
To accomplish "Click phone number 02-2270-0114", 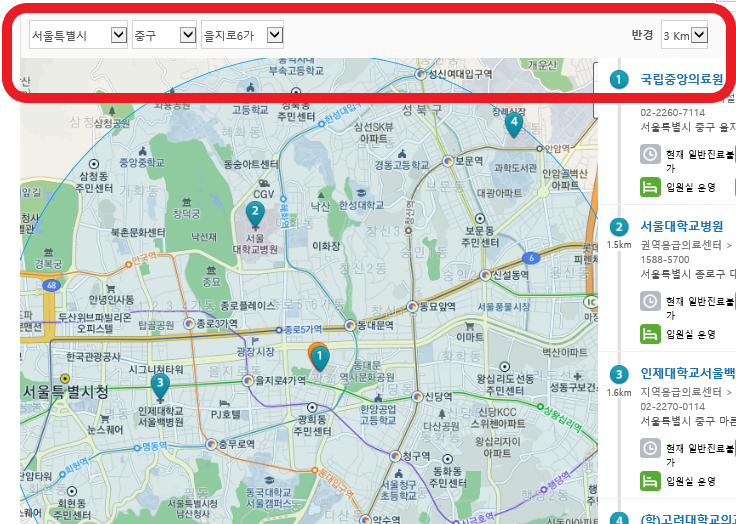I will pyautogui.click(x=672, y=407).
